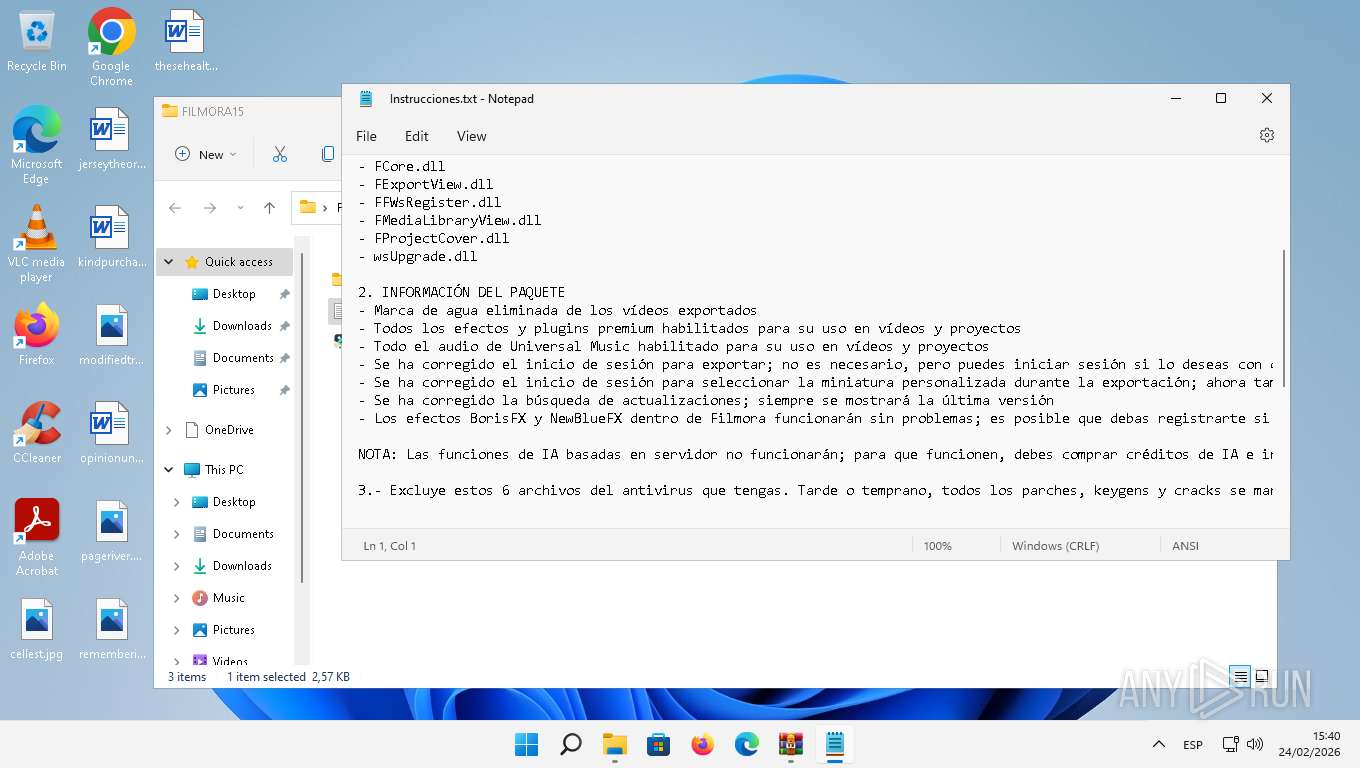
Task: Click the Notepad vertical scrollbar
Action: coord(1284,320)
